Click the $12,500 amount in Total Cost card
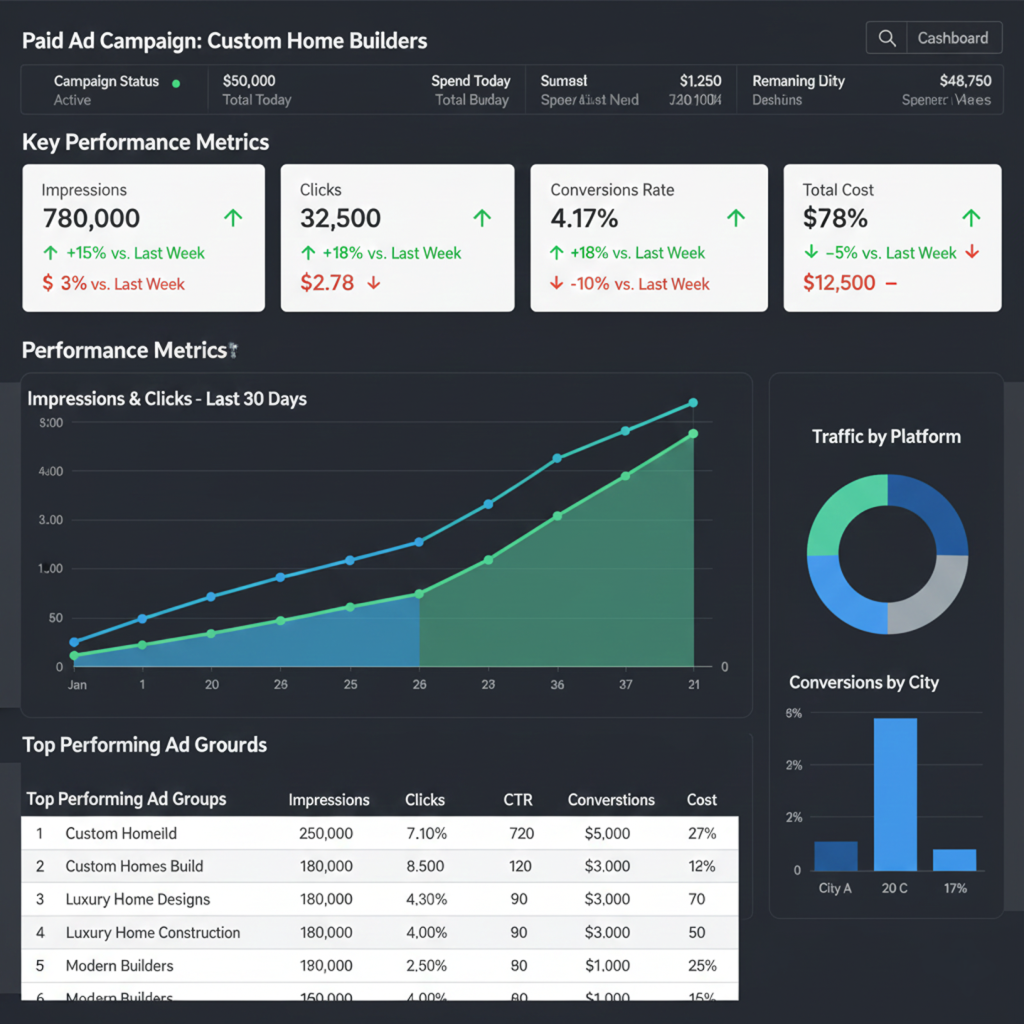 (839, 283)
